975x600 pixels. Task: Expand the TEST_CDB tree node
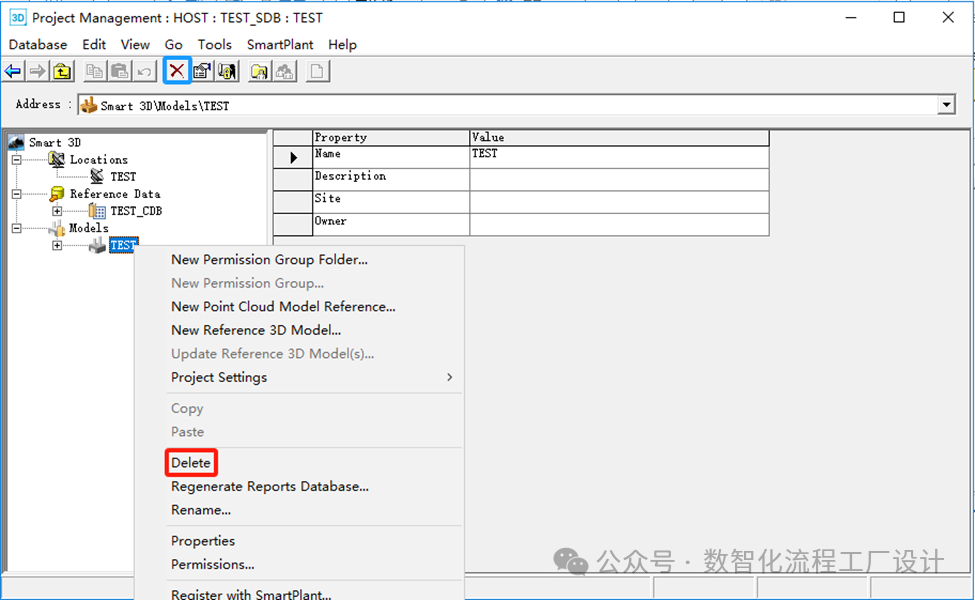tap(57, 211)
